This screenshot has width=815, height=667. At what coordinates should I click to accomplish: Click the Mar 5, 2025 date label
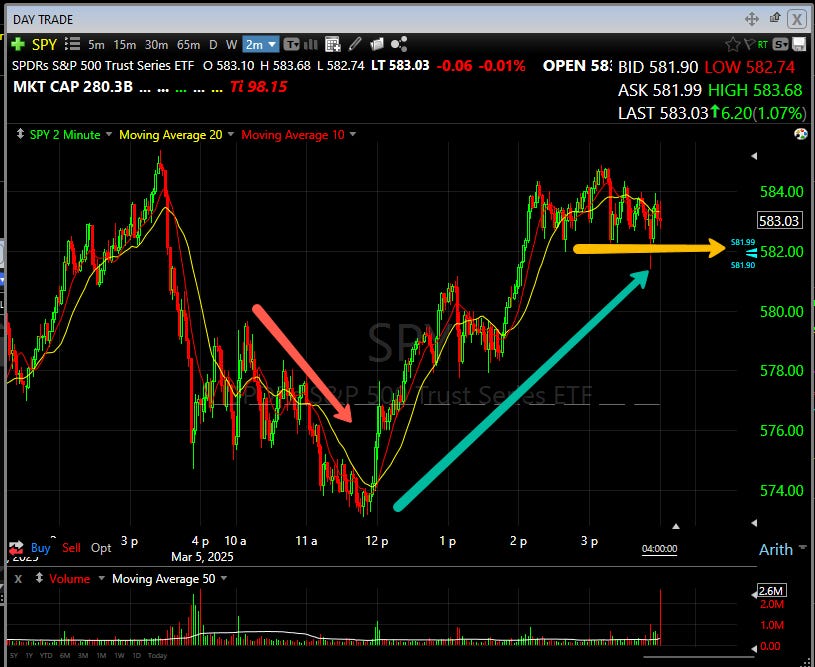click(202, 556)
